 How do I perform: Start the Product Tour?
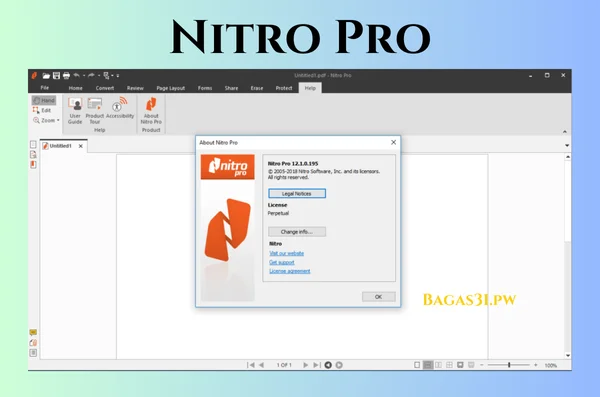pos(95,110)
